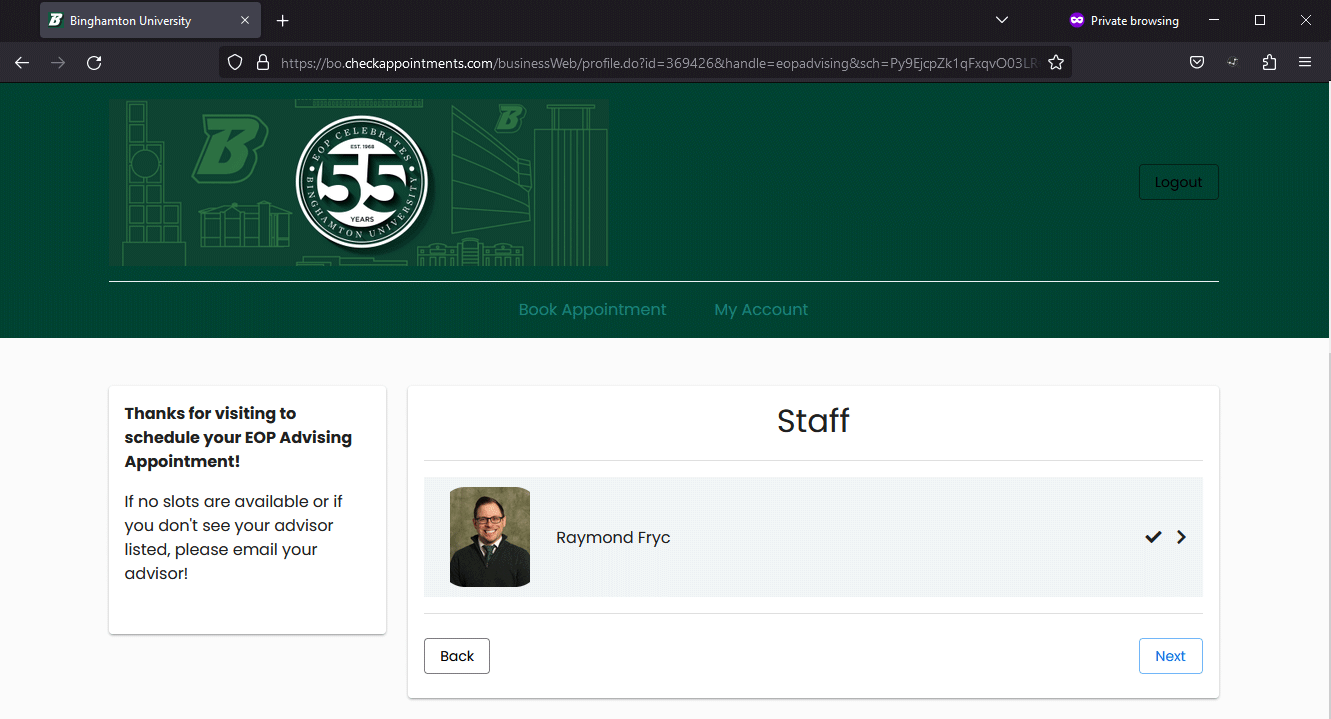Click the browser back arrow
Image resolution: width=1331 pixels, height=719 pixels.
click(x=22, y=62)
